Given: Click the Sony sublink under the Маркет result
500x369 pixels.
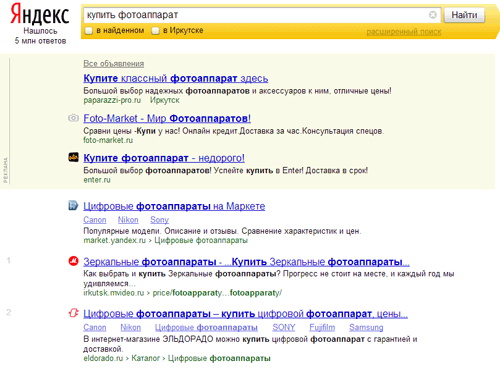Looking at the screenshot, I should tap(159, 220).
